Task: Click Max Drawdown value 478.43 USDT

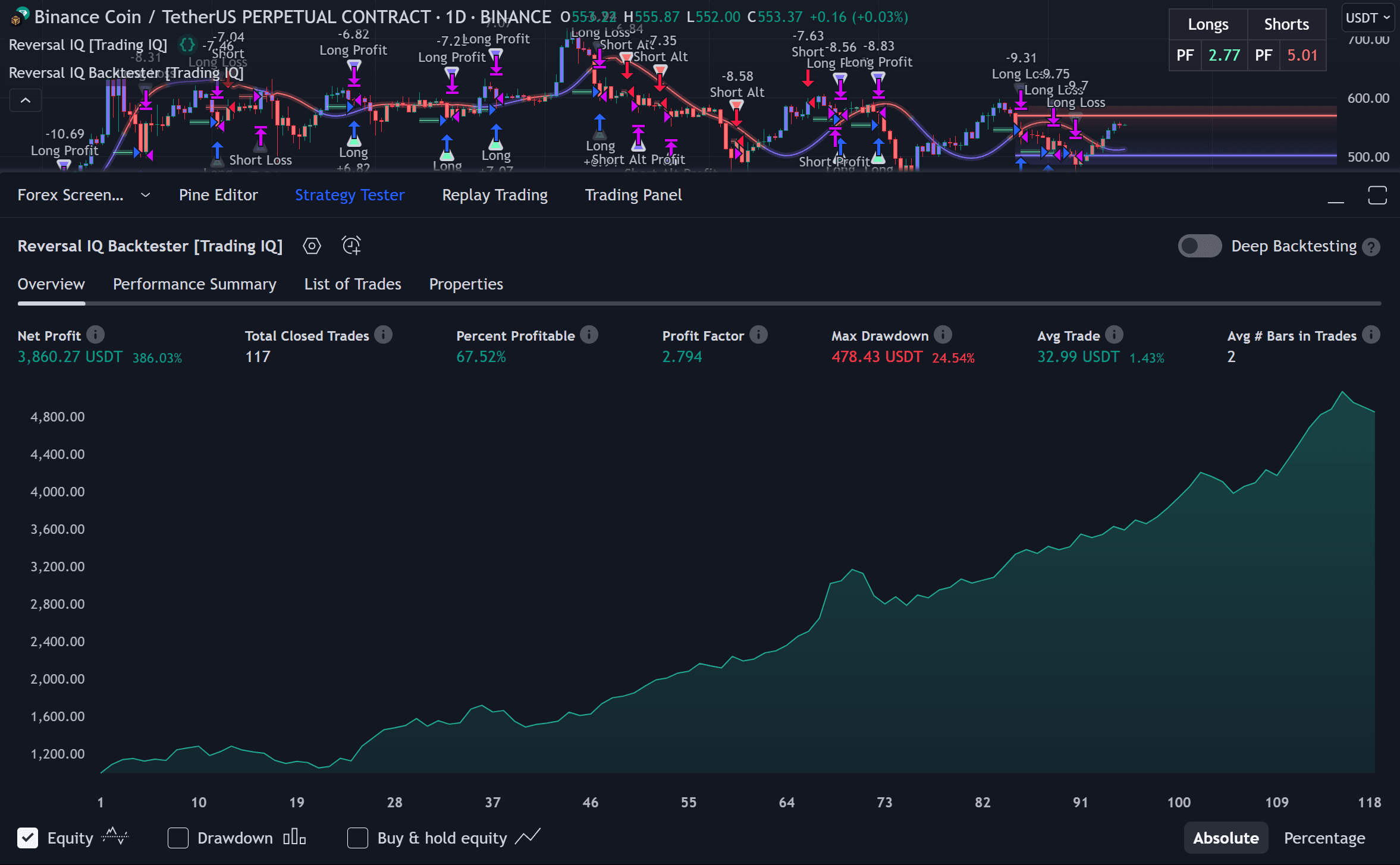Action: (877, 357)
